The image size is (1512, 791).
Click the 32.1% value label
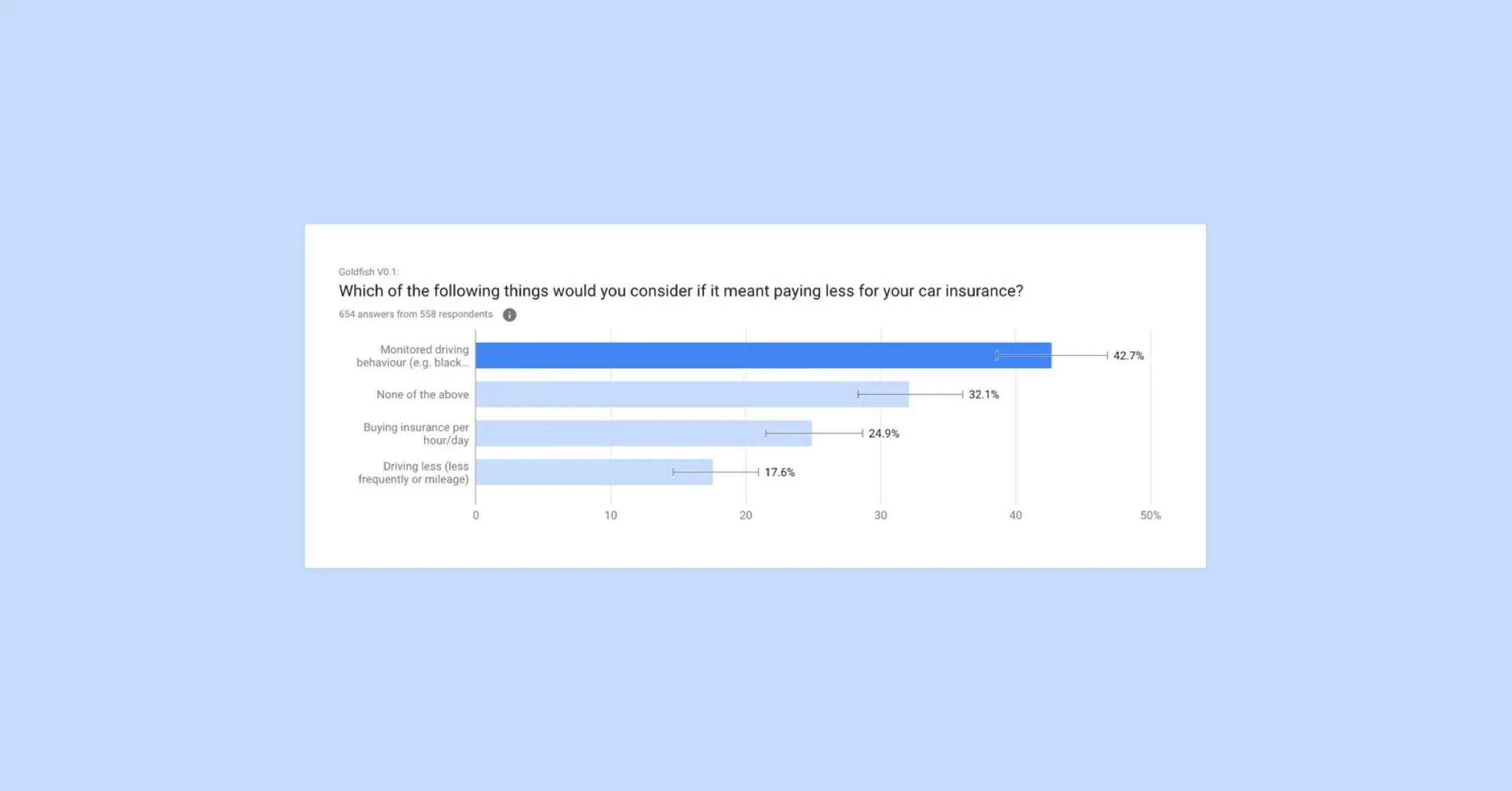[x=983, y=395]
